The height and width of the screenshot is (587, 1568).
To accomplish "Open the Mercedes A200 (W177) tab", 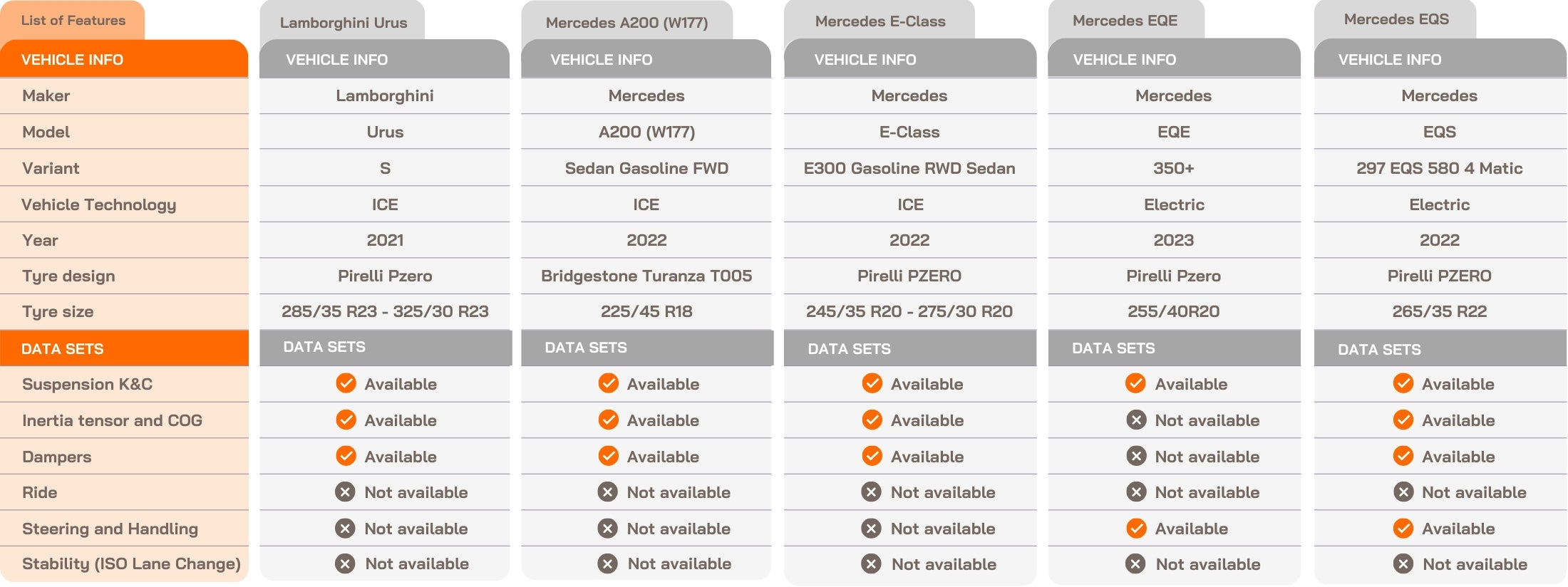I will point(626,22).
